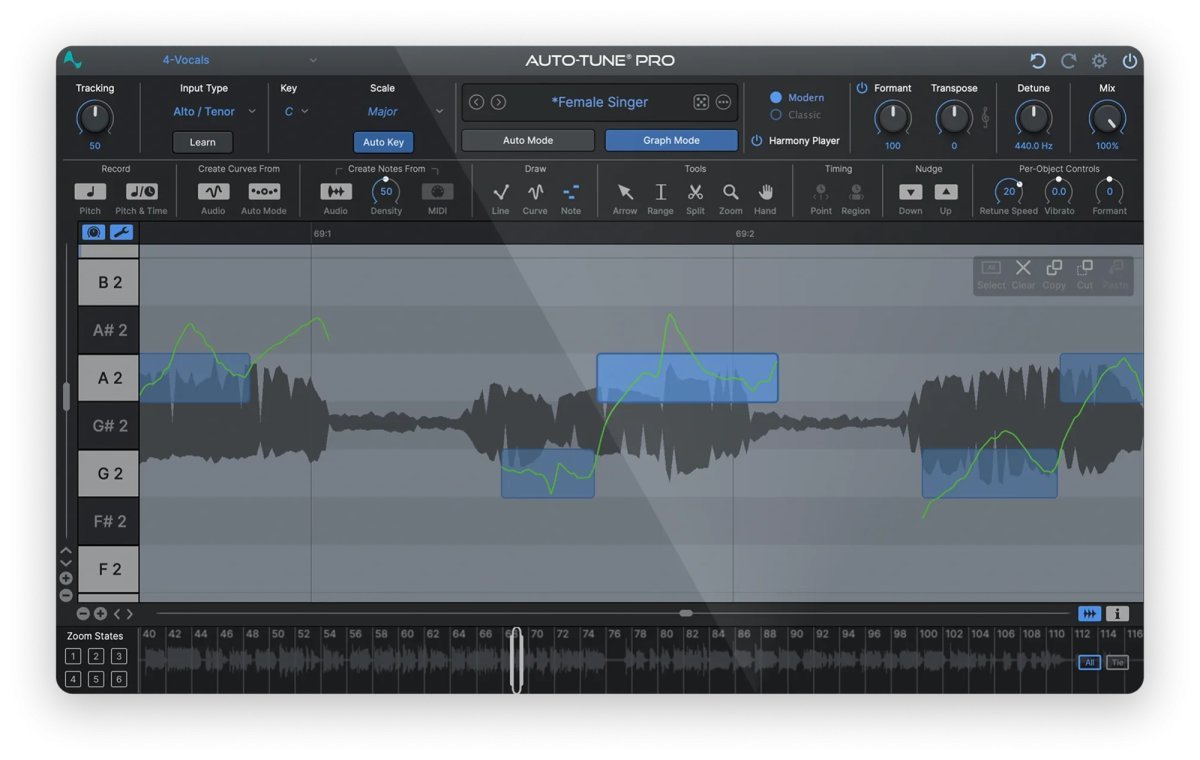The image size is (1200, 760).
Task: Nudge selection Down
Action: tap(910, 192)
